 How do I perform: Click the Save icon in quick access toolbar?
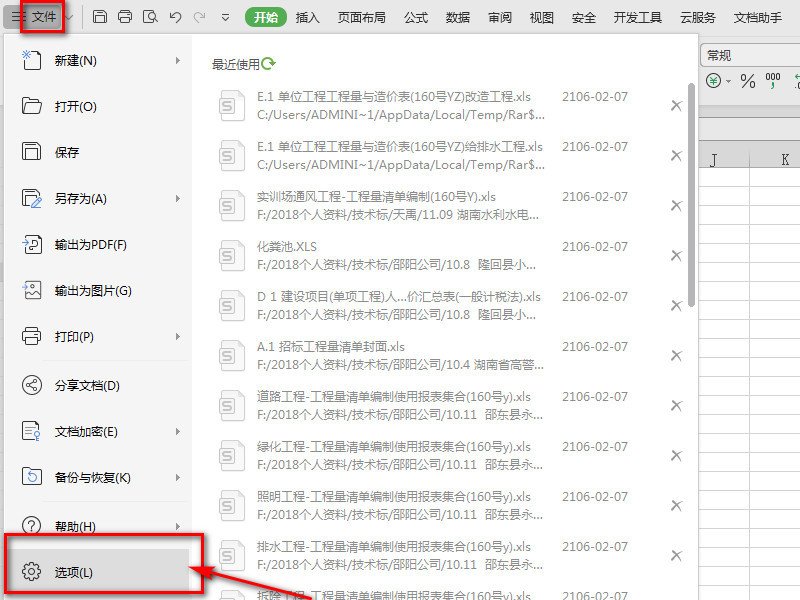click(x=100, y=16)
